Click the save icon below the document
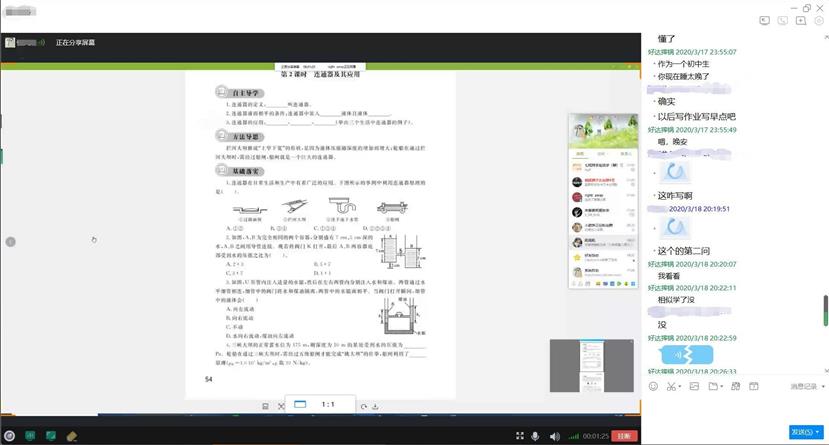Screen dimensions: 829x445 [265, 406]
